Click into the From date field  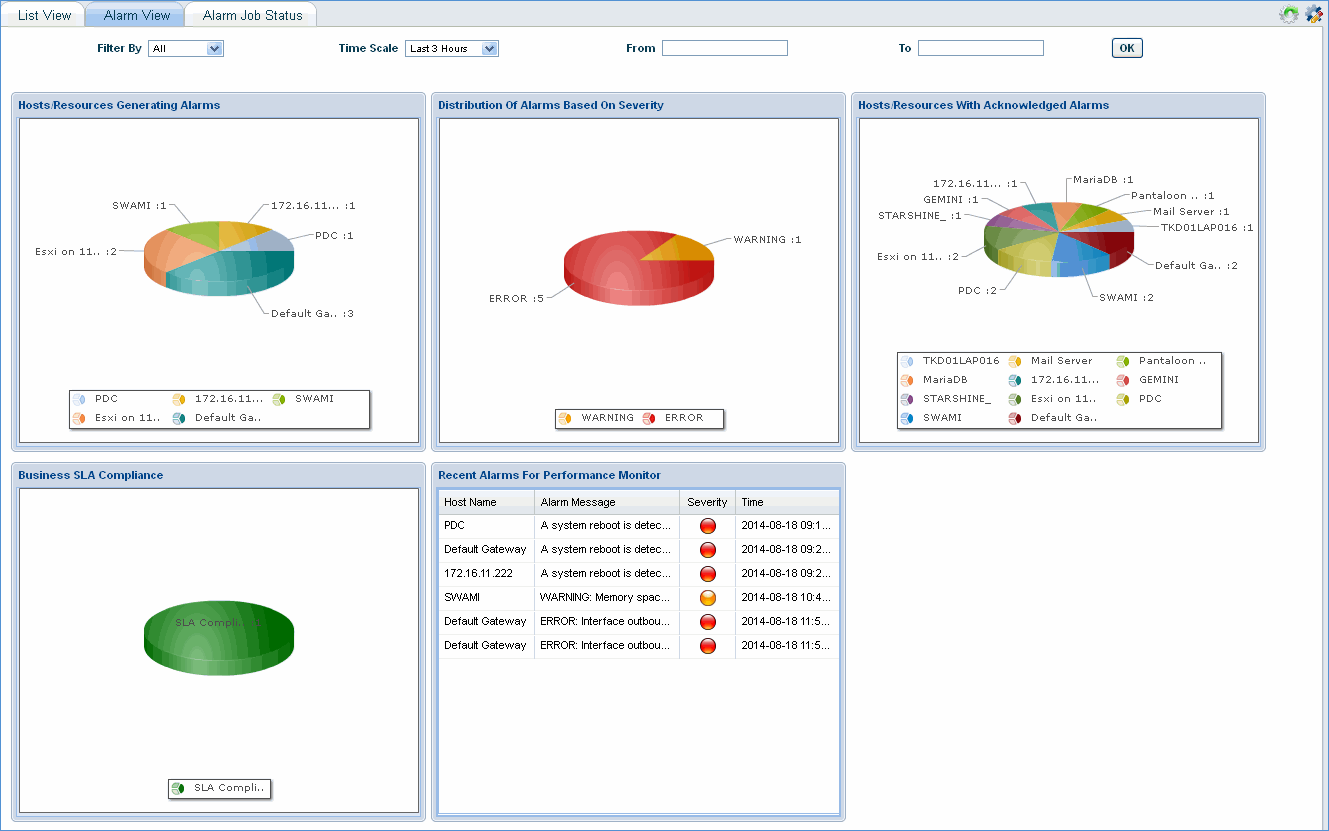(x=724, y=48)
